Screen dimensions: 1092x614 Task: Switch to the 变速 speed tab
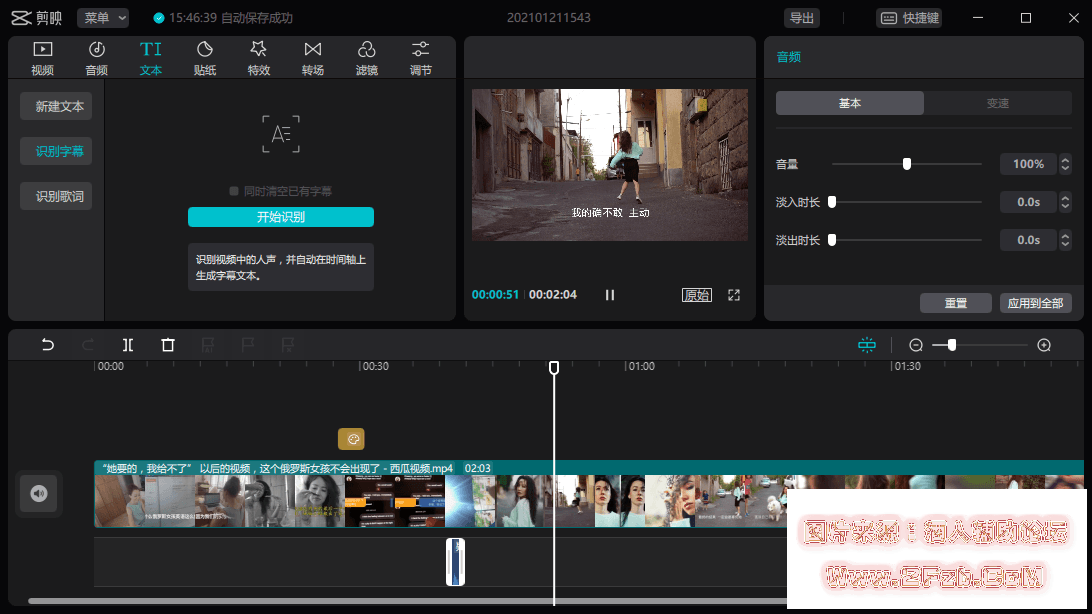(997, 103)
